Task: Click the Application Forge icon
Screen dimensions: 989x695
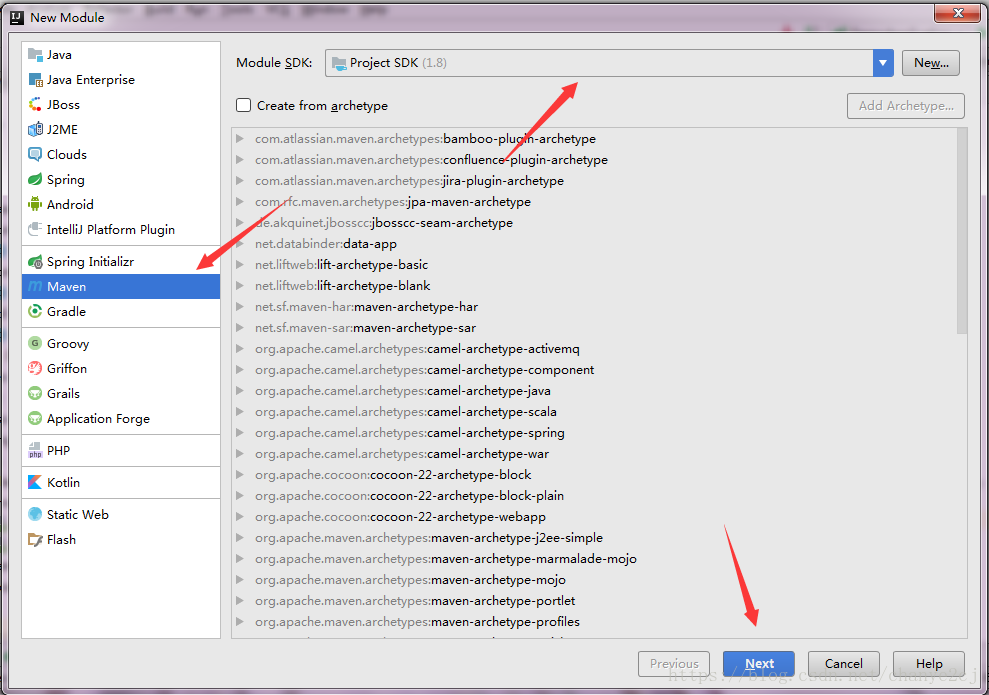Action: click(35, 419)
